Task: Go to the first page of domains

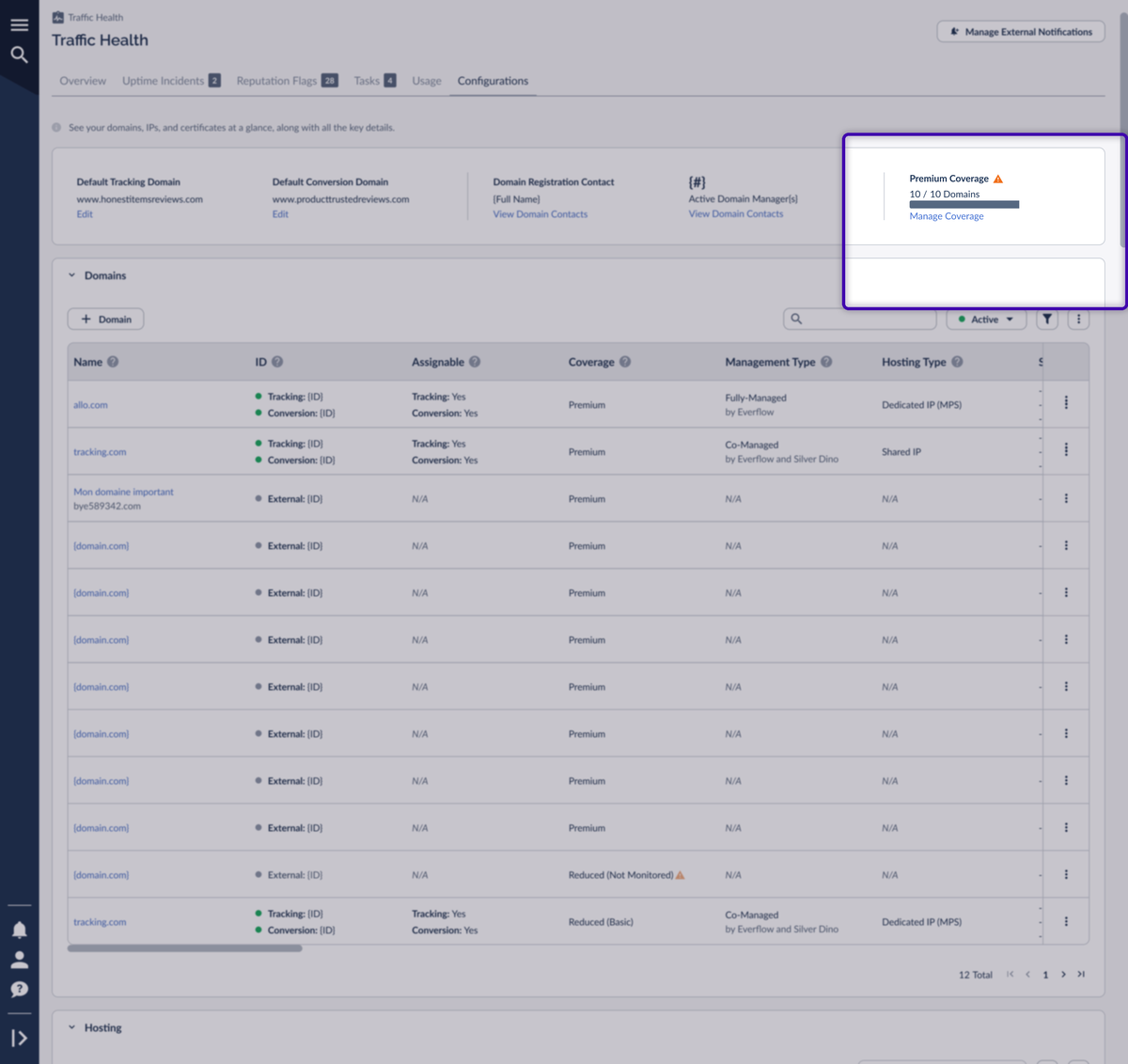Action: [1010, 975]
